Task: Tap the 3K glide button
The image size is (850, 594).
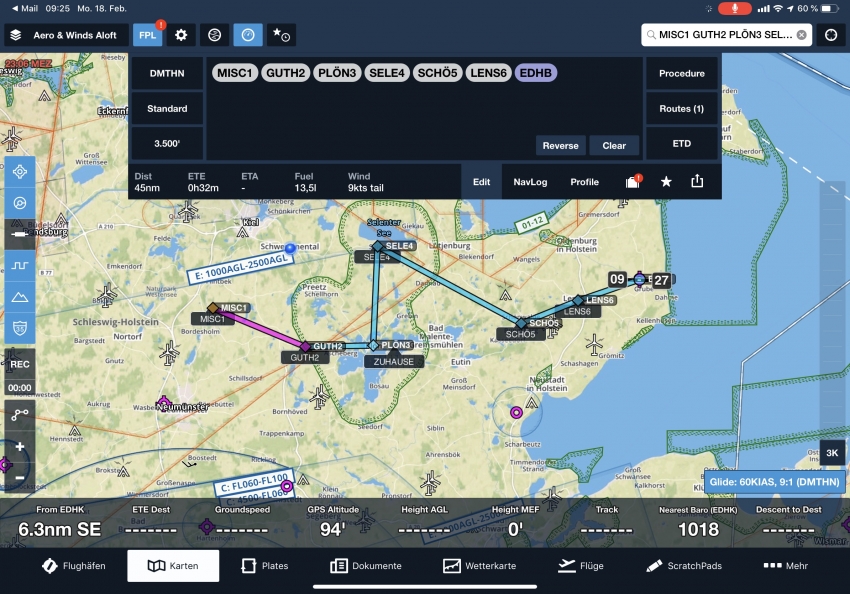Action: point(832,453)
